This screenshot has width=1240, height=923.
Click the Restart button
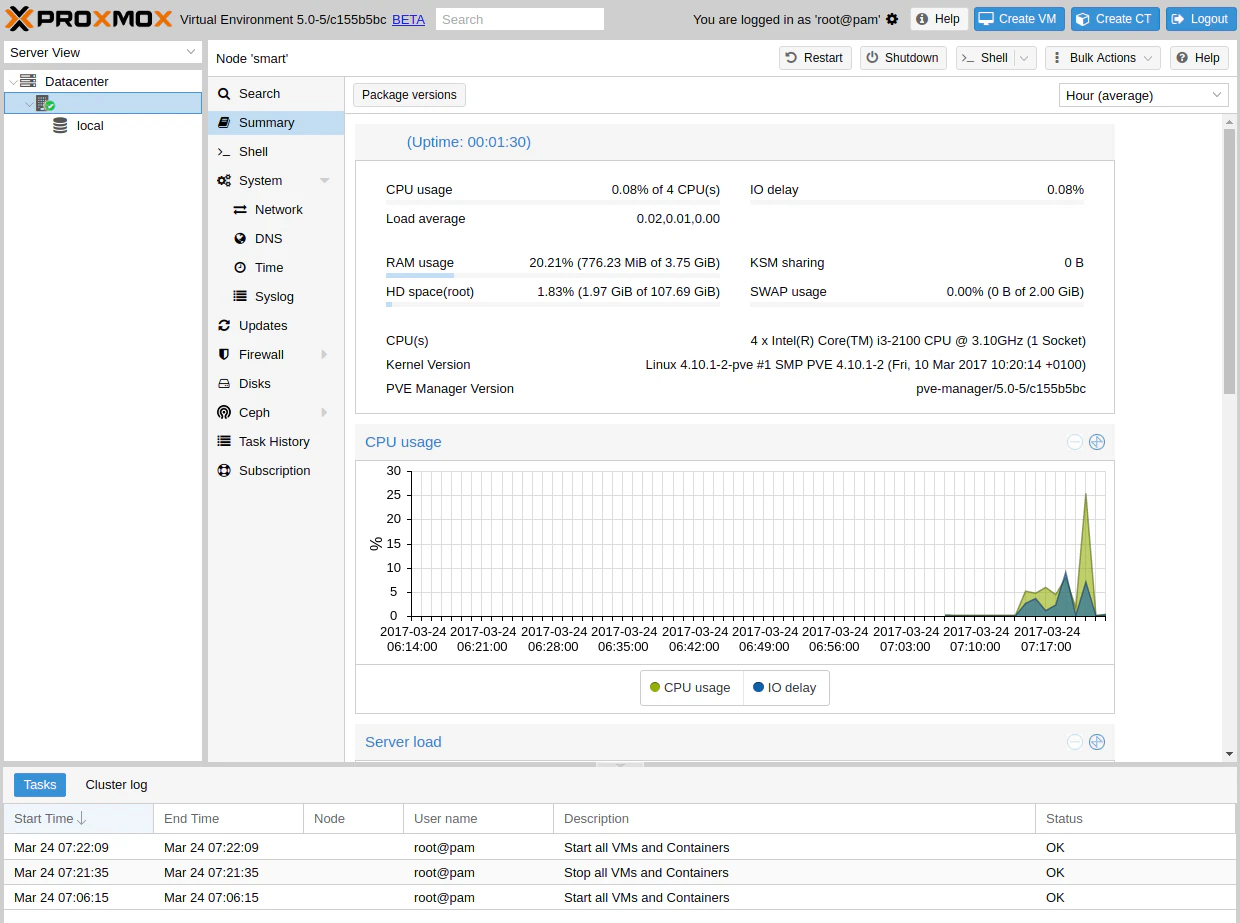(x=815, y=58)
